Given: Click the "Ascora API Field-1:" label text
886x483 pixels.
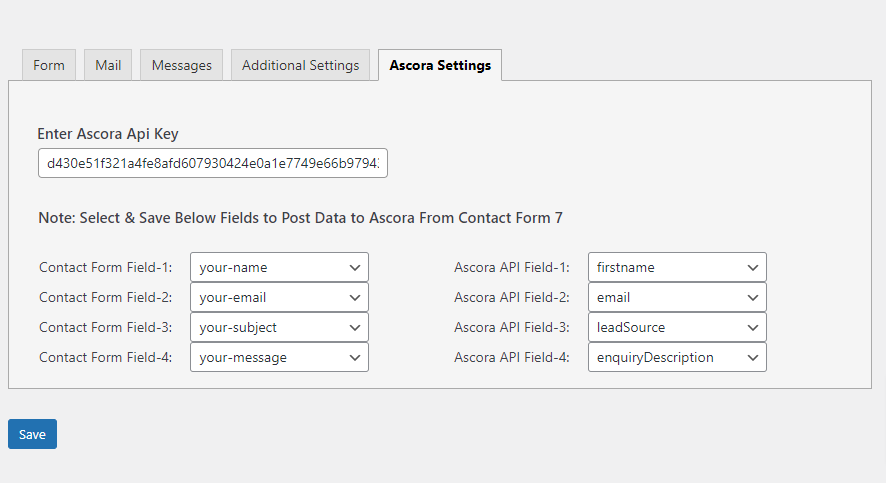Looking at the screenshot, I should point(511,268).
